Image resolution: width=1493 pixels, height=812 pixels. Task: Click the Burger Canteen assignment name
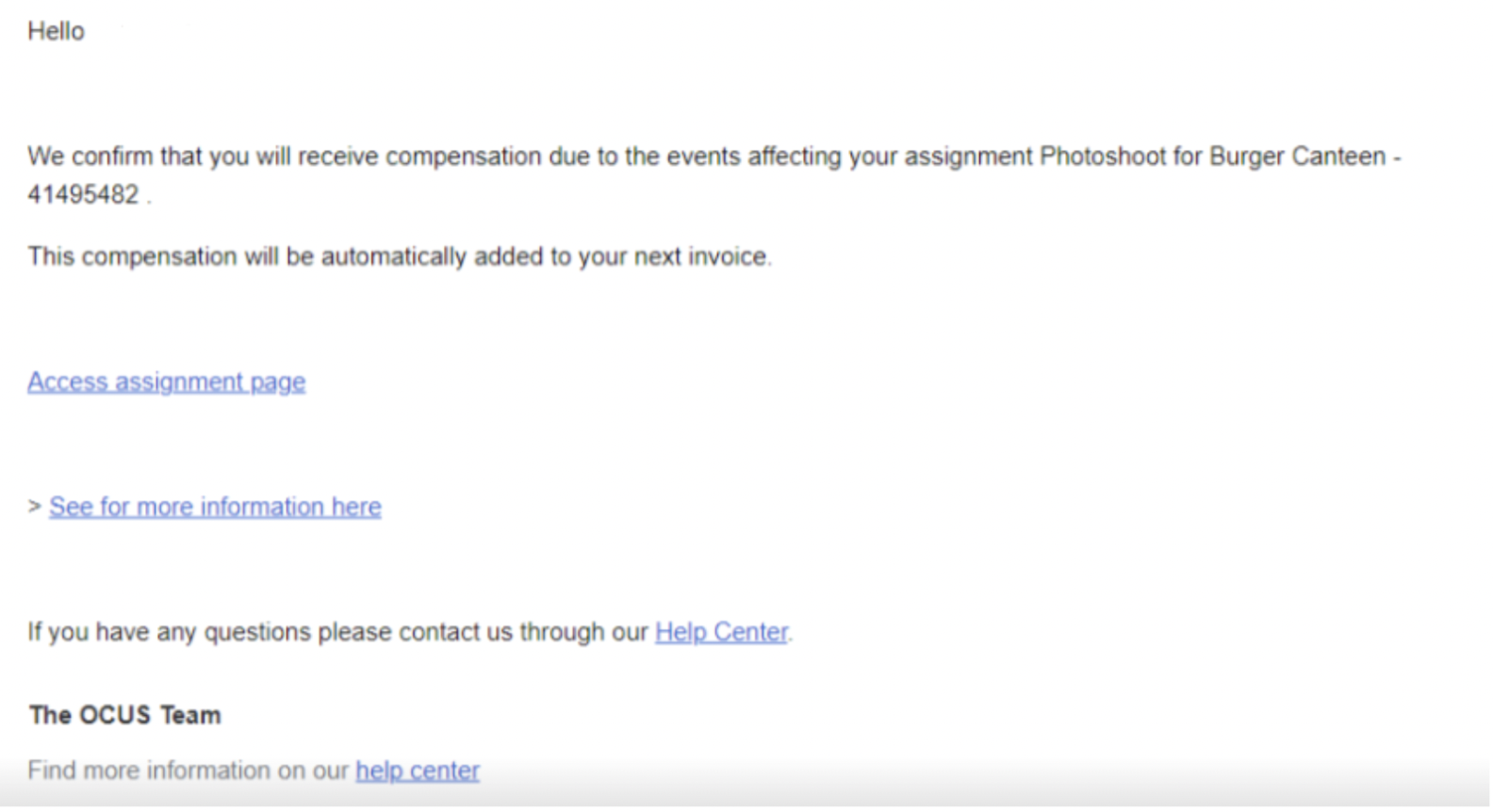(x=1297, y=156)
